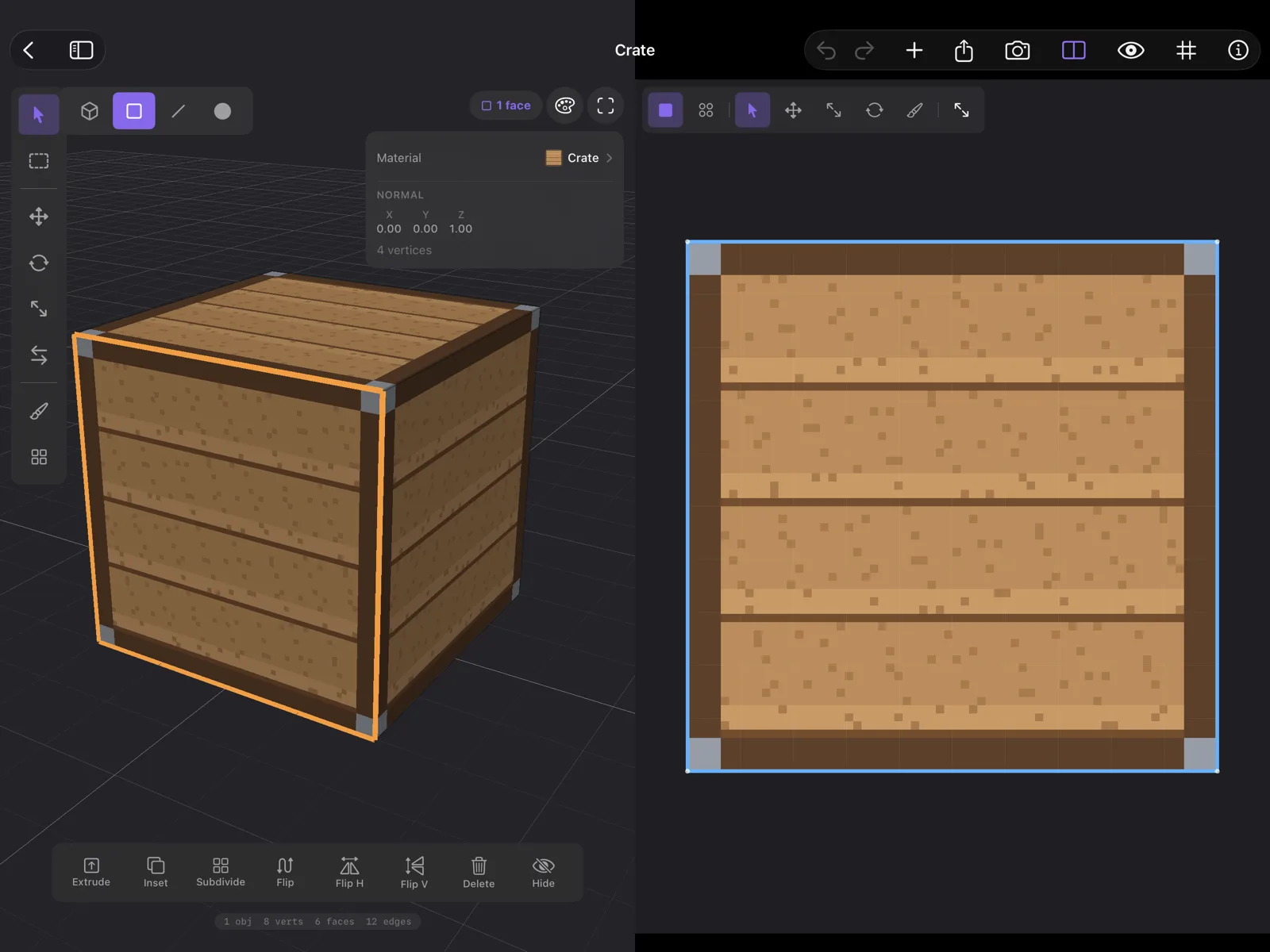1270x952 pixels.
Task: Open the info panel
Action: (1238, 51)
